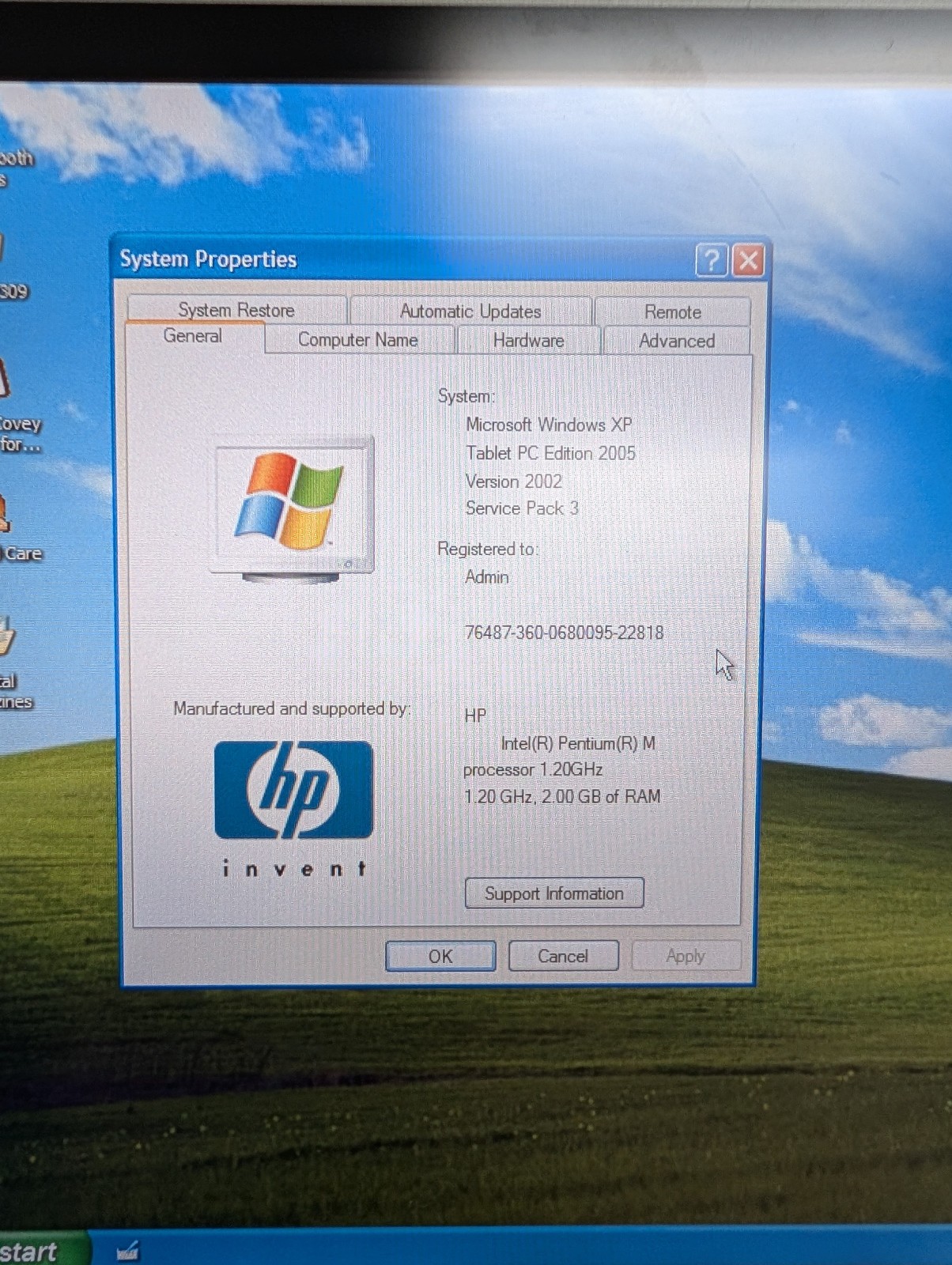Click the Windows XP monitor logo
This screenshot has height=1265, width=952.
292,510
